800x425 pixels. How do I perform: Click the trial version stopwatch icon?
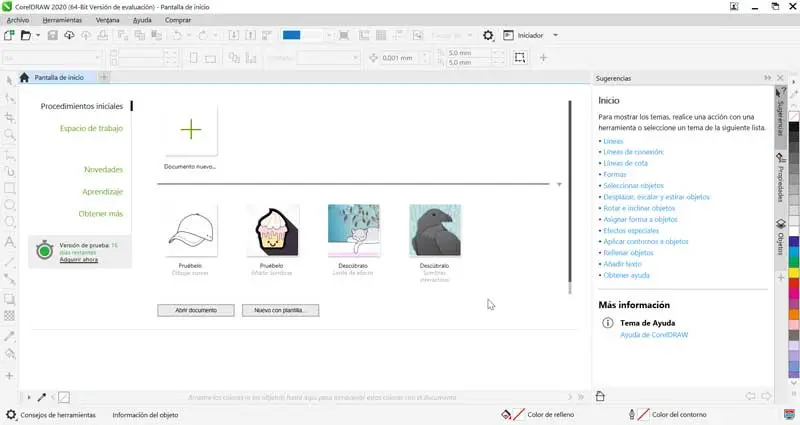click(44, 250)
